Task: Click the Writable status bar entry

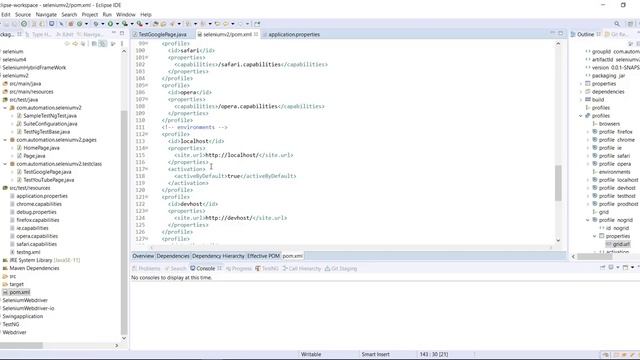Action: pos(311,354)
